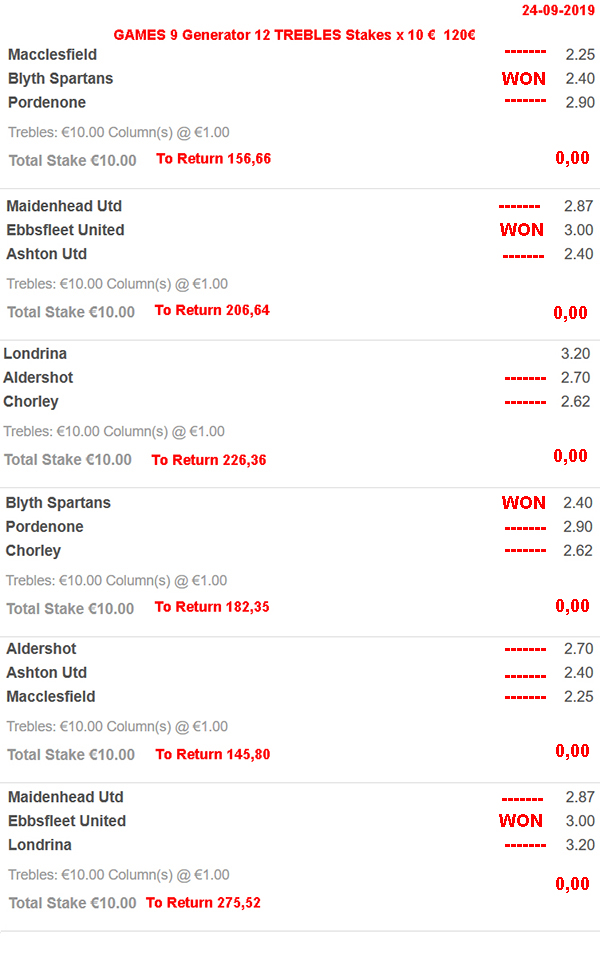Click the 0,00 result beside To Return 145,80
The height and width of the screenshot is (957, 600).
pos(573,751)
